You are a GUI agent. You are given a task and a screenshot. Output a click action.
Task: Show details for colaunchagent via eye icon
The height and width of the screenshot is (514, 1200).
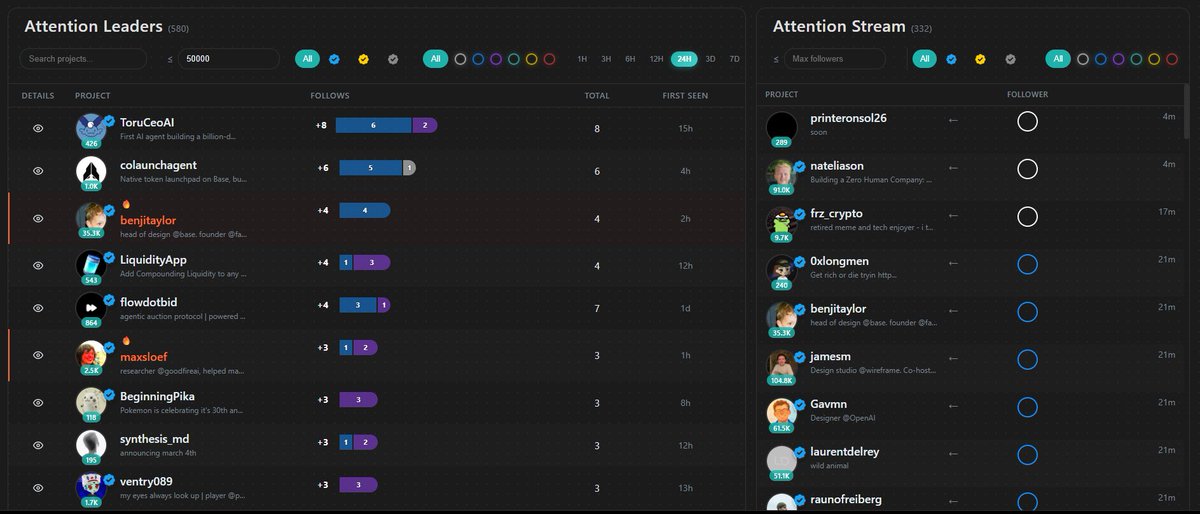[x=38, y=171]
